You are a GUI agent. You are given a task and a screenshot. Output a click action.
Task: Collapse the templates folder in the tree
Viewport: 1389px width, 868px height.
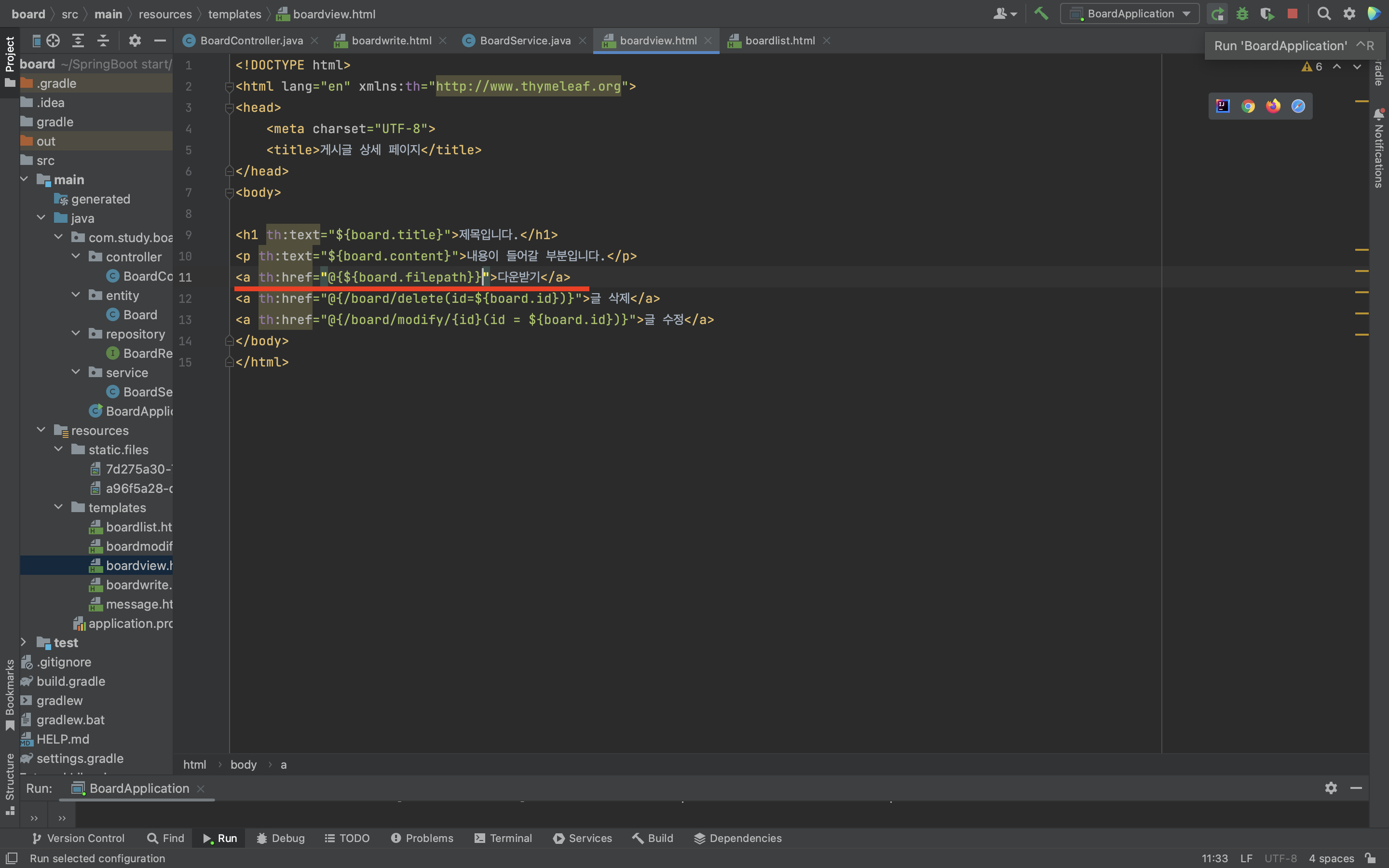(x=58, y=507)
